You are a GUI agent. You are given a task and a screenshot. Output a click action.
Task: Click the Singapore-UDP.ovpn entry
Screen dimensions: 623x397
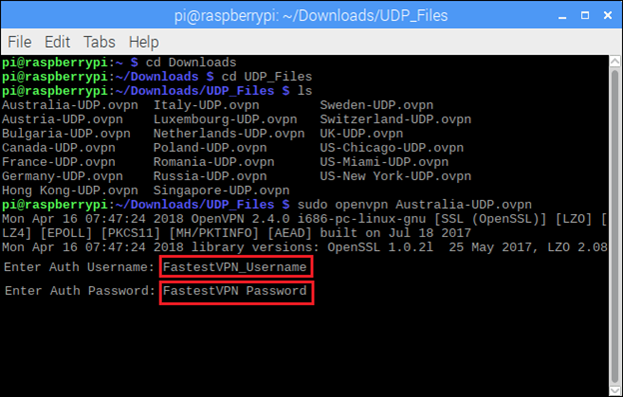(x=221, y=190)
